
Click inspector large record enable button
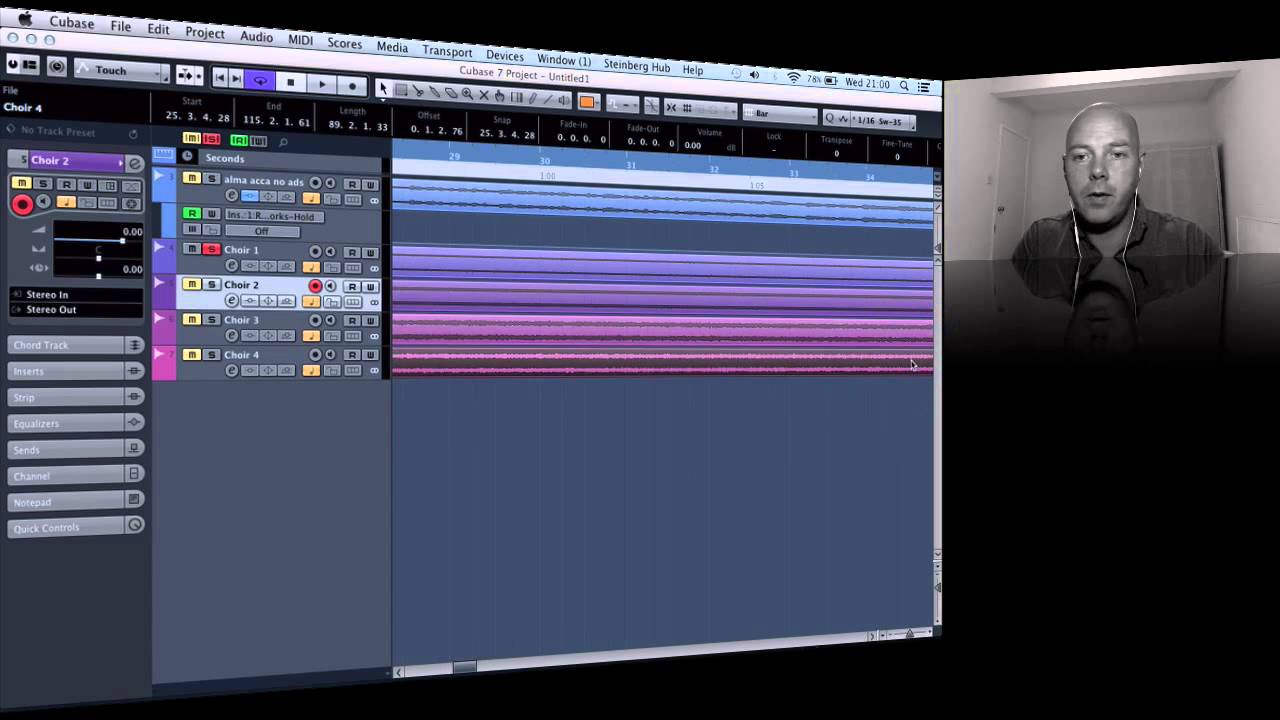click(x=21, y=204)
